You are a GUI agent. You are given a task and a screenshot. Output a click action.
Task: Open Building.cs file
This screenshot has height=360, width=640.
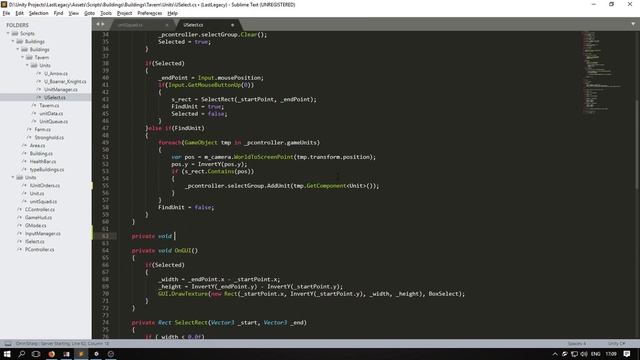pyautogui.click(x=41, y=153)
